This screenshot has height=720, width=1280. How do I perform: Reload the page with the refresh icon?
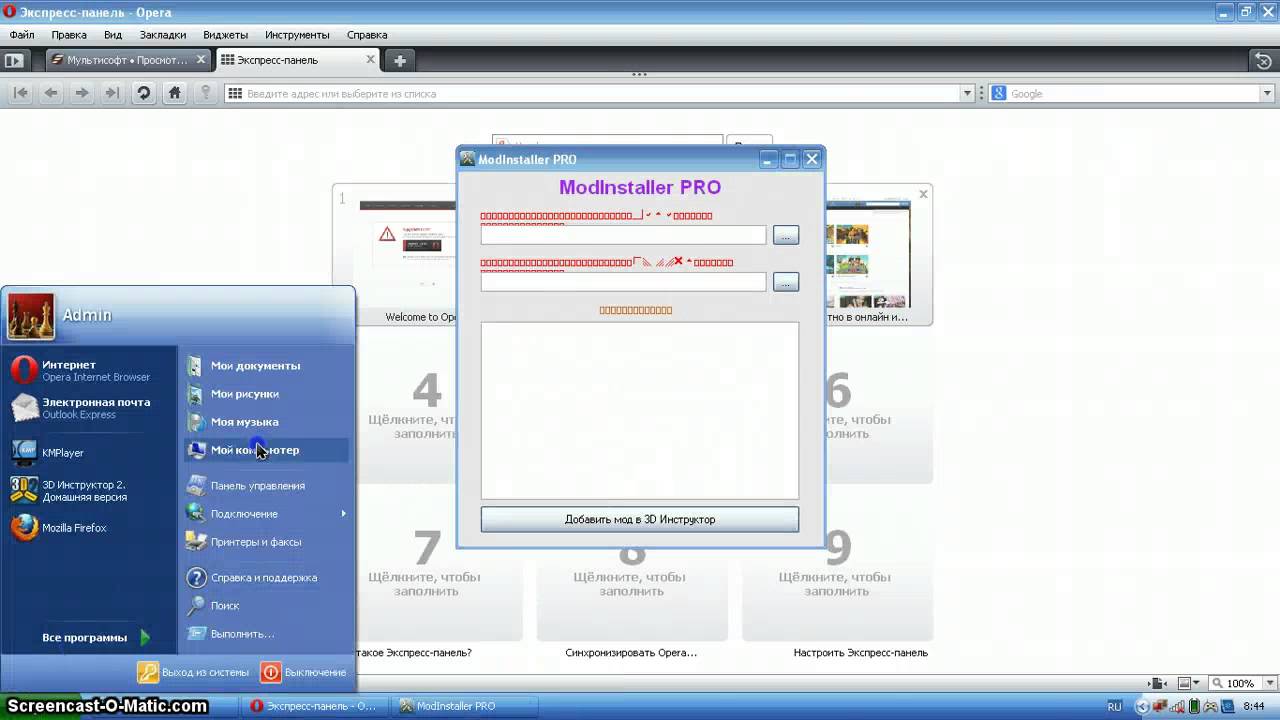click(x=144, y=93)
